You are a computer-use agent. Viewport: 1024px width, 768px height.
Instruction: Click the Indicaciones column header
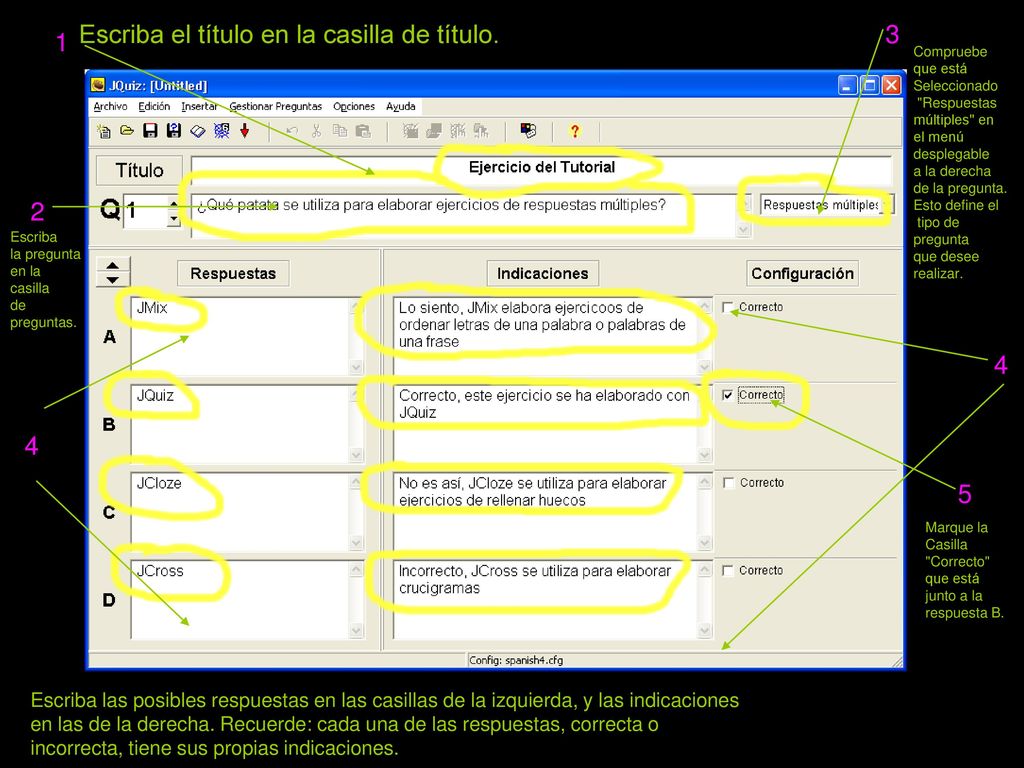point(543,274)
